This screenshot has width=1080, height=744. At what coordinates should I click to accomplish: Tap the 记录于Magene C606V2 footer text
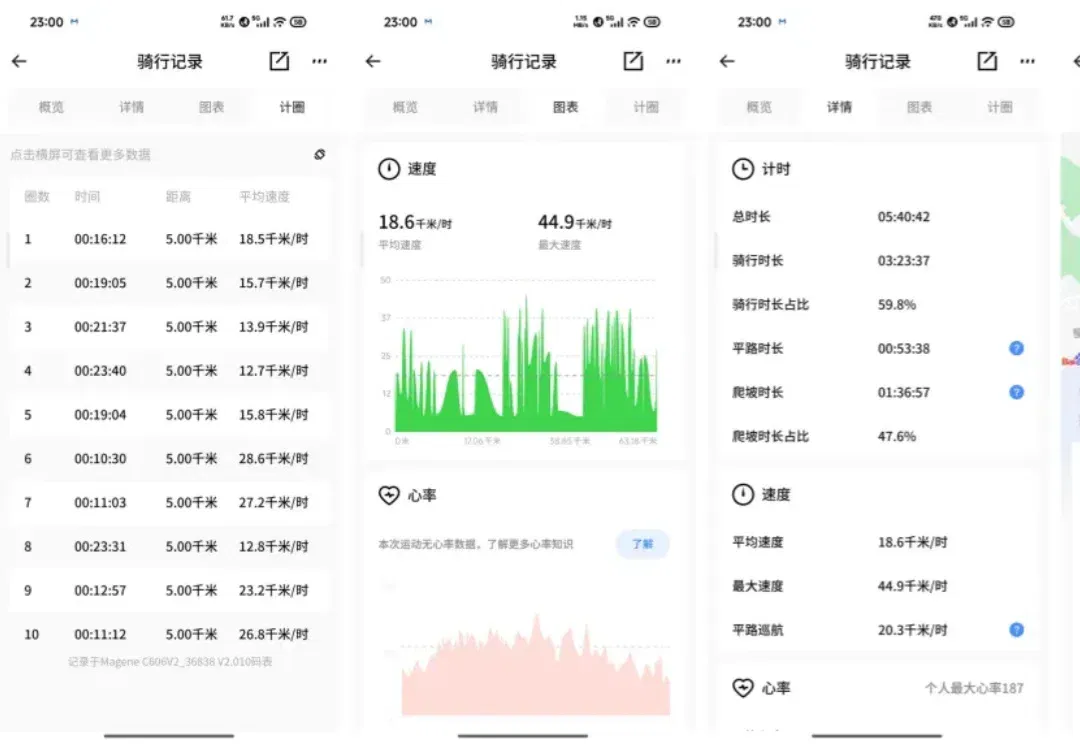pyautogui.click(x=170, y=662)
